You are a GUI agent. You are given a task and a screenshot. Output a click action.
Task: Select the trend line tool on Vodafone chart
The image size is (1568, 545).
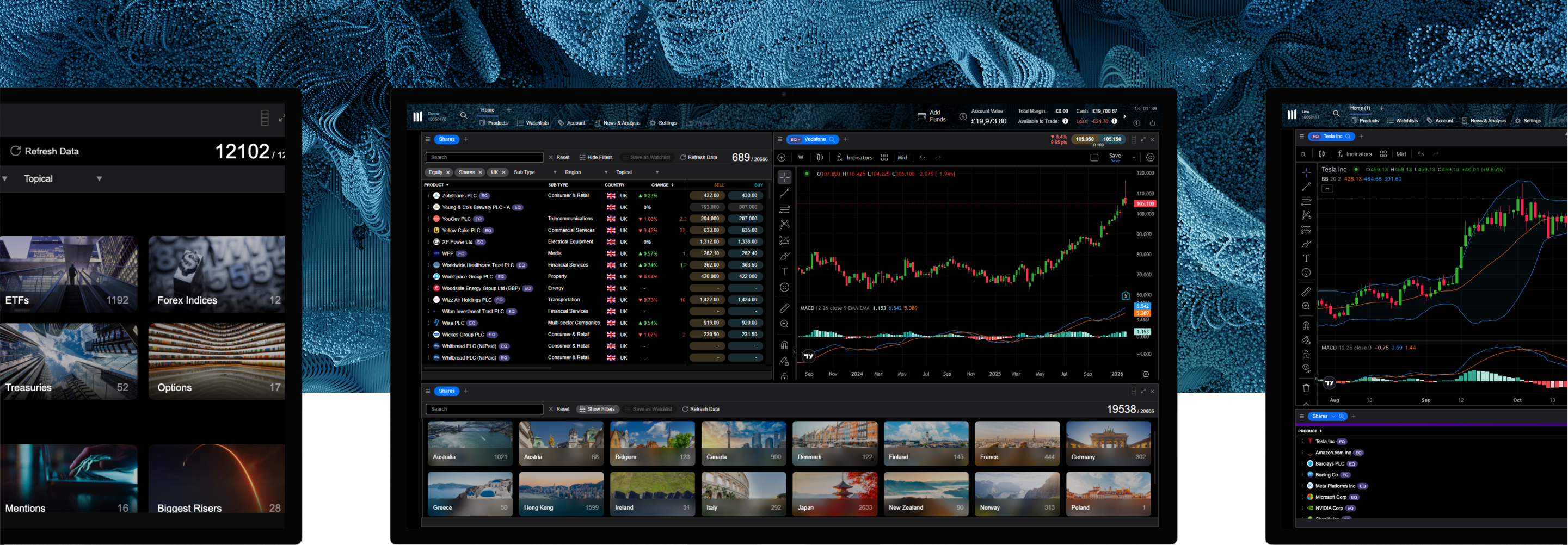pos(785,193)
